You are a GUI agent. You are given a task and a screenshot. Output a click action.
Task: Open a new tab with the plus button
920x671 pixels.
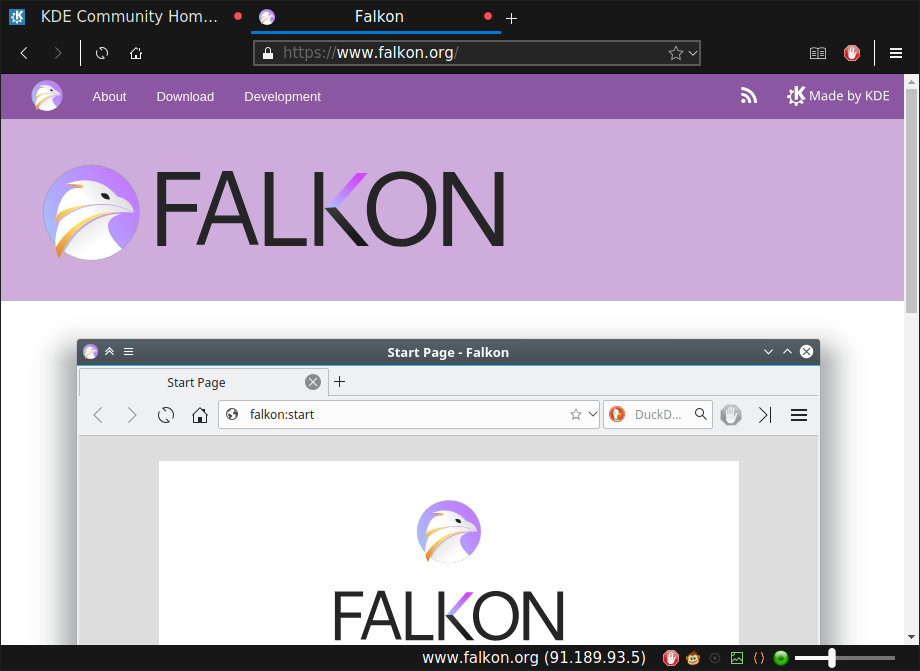(x=512, y=19)
